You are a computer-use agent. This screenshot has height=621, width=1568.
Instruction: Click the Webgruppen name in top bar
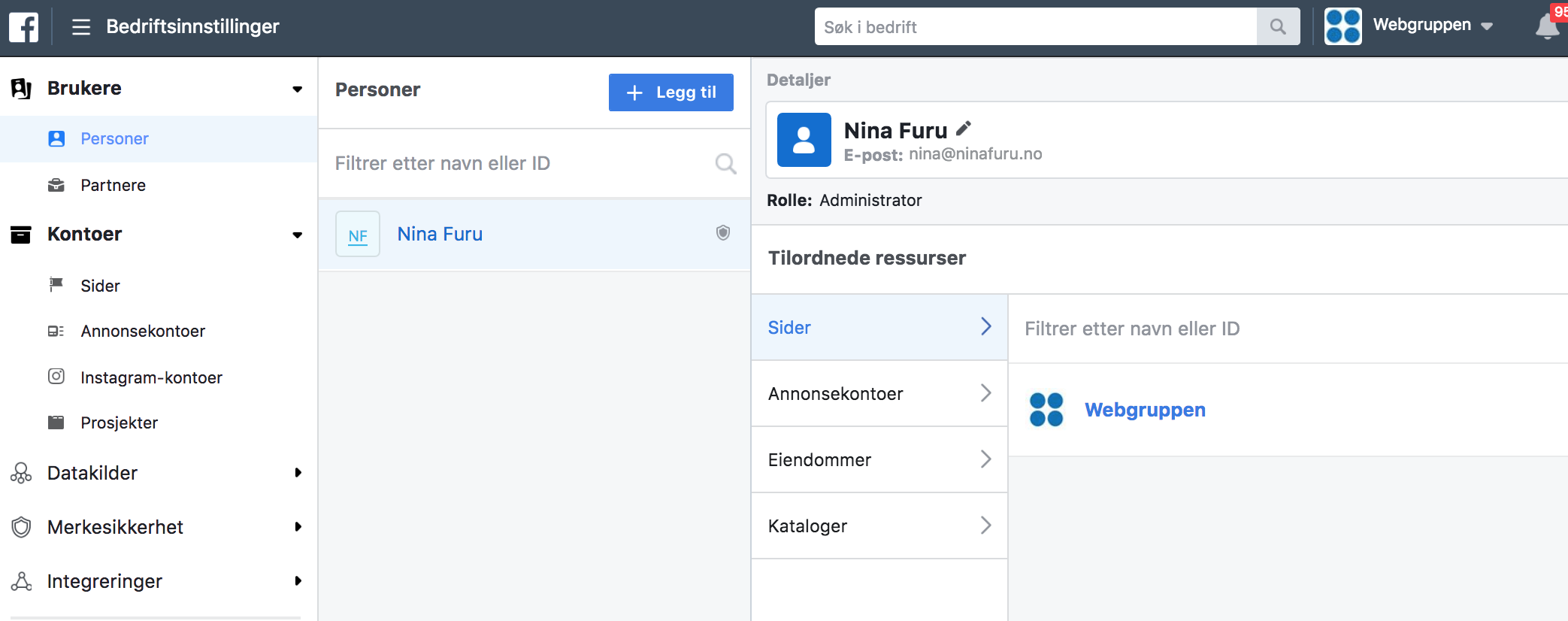pos(1421,25)
